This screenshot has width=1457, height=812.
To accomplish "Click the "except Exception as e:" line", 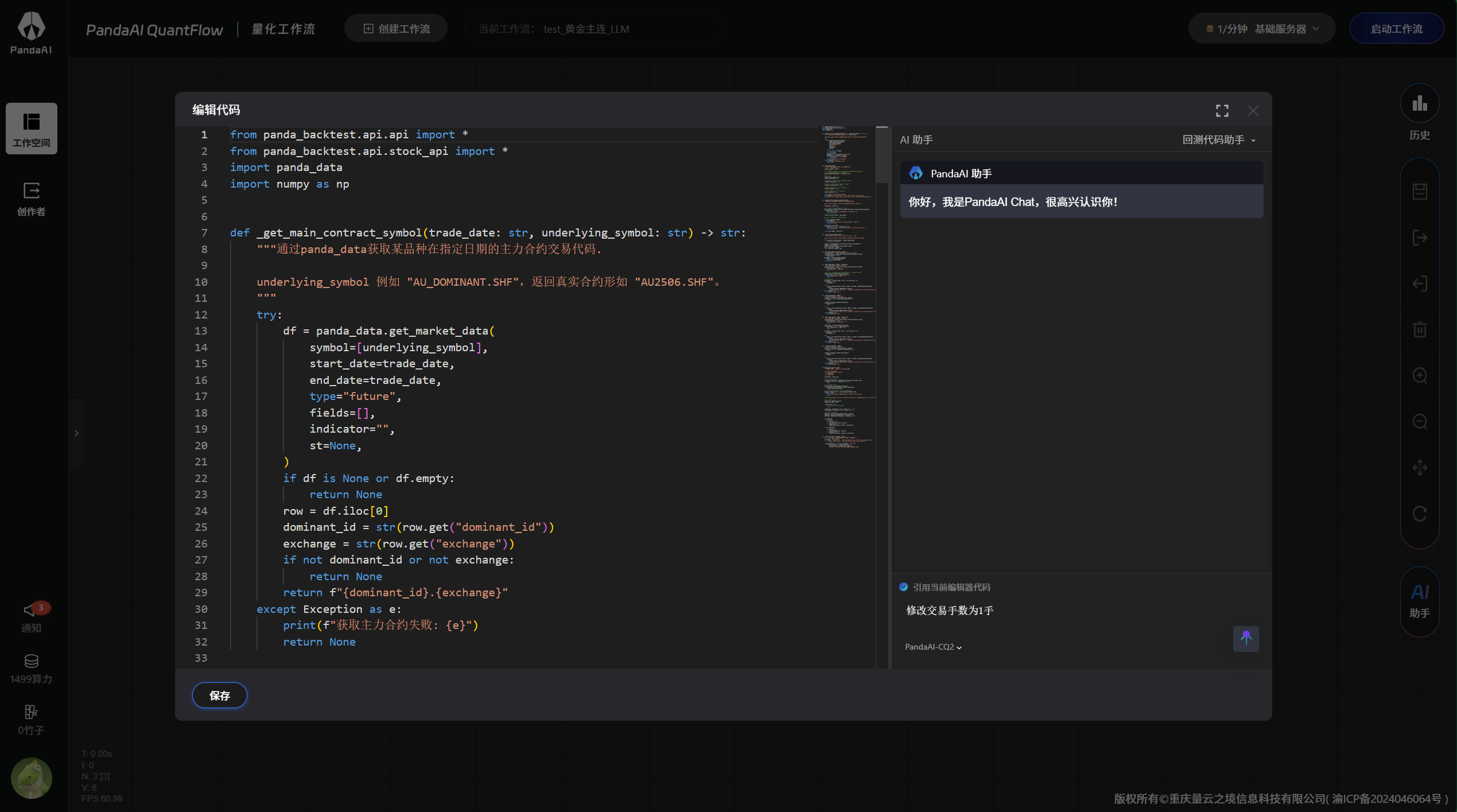I will [x=329, y=609].
